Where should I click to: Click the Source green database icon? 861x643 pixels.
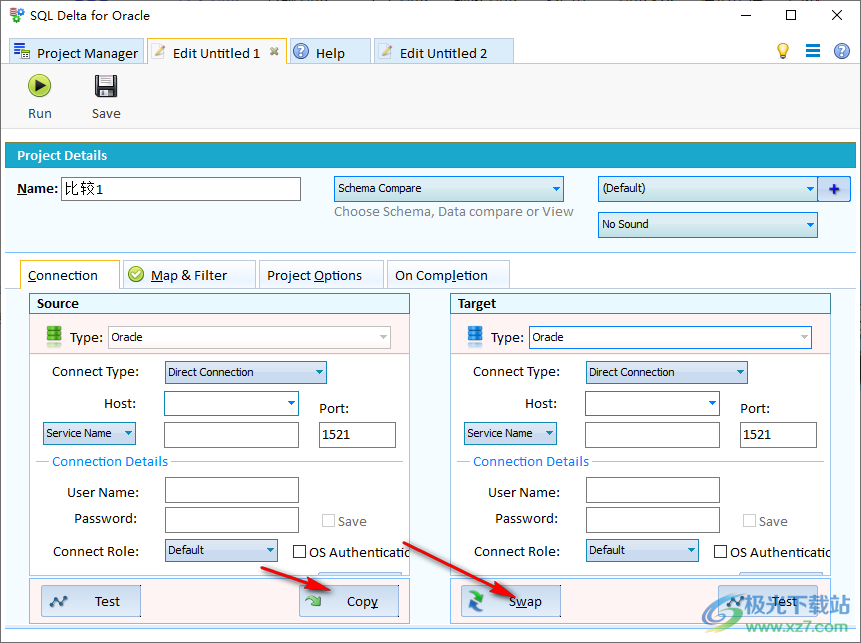[54, 336]
